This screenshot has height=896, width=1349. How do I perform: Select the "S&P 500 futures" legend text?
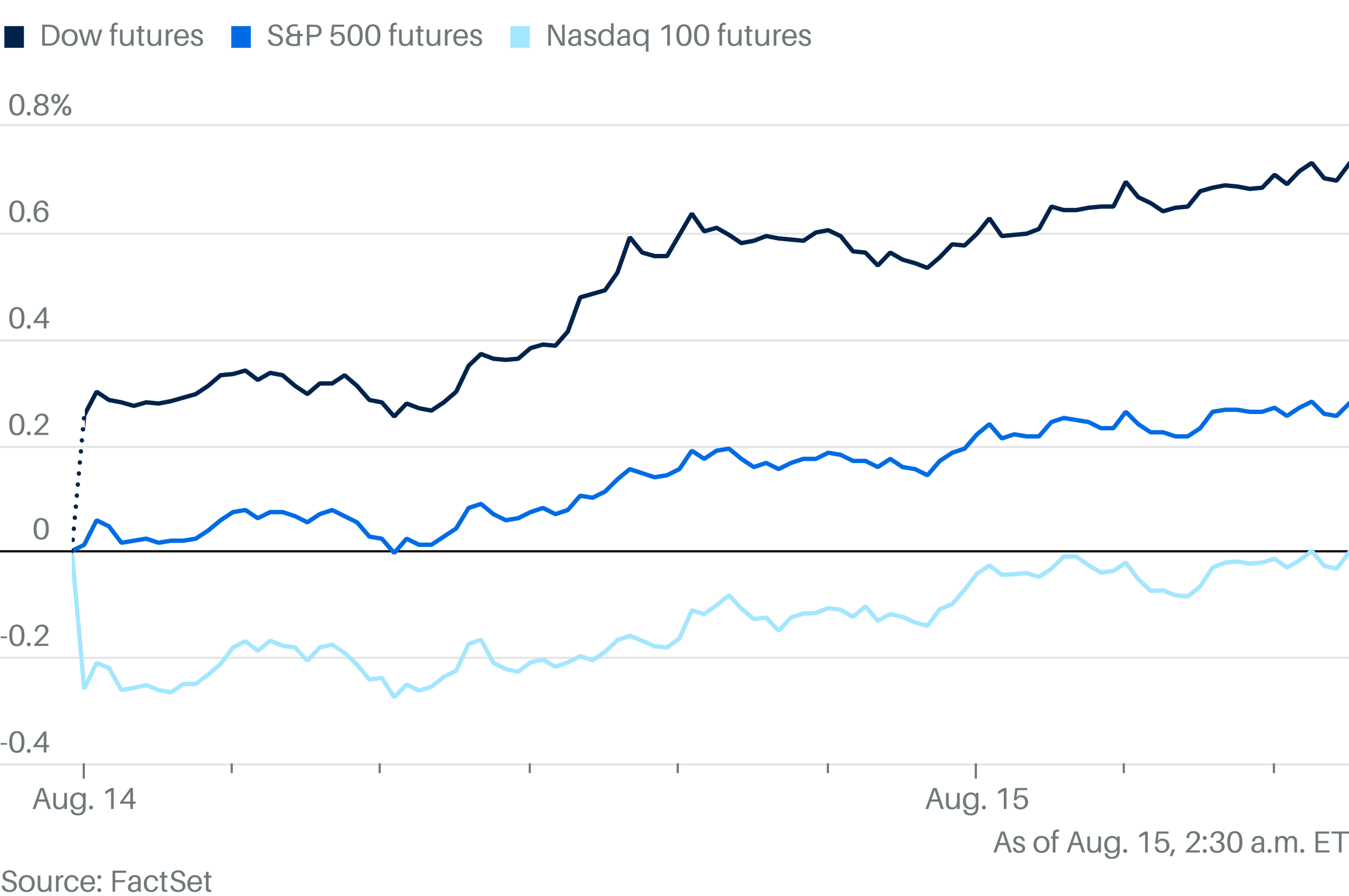coord(375,35)
